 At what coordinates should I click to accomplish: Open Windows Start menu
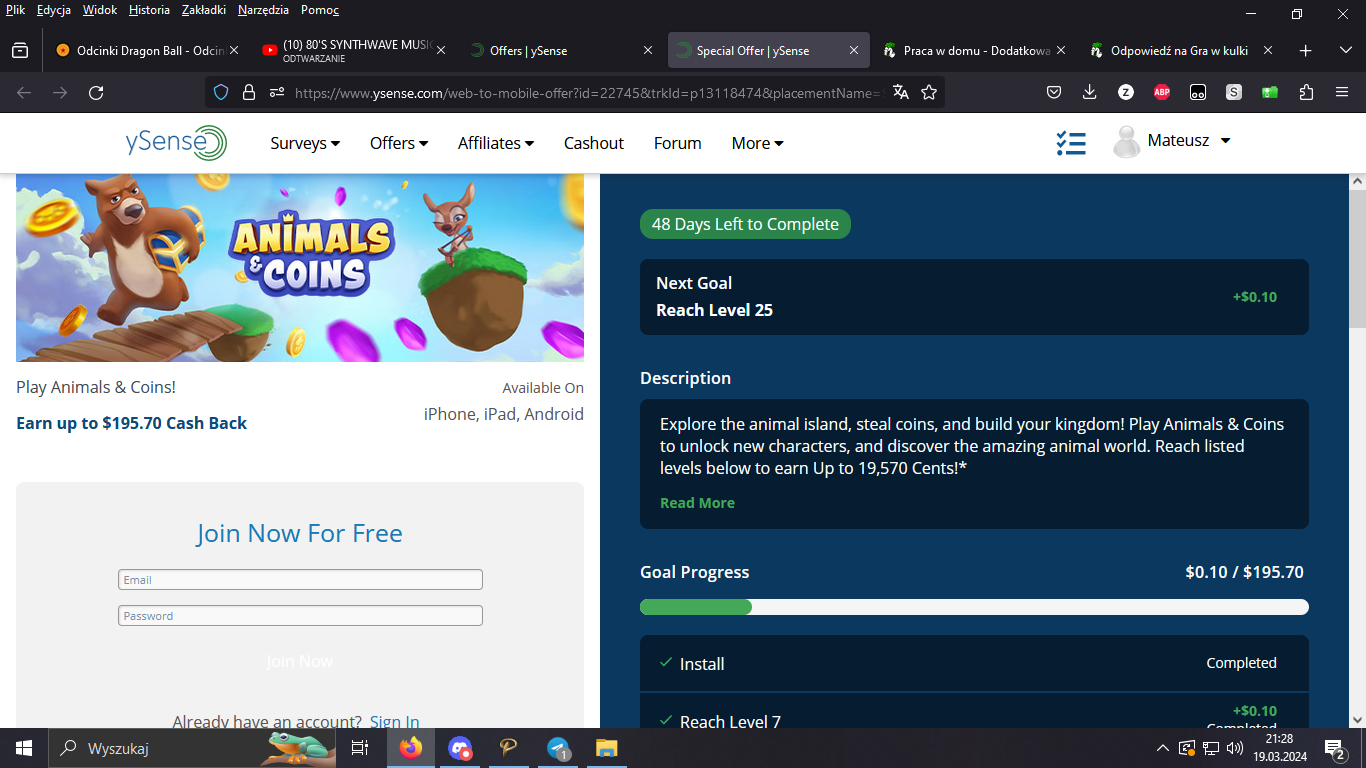pos(23,748)
